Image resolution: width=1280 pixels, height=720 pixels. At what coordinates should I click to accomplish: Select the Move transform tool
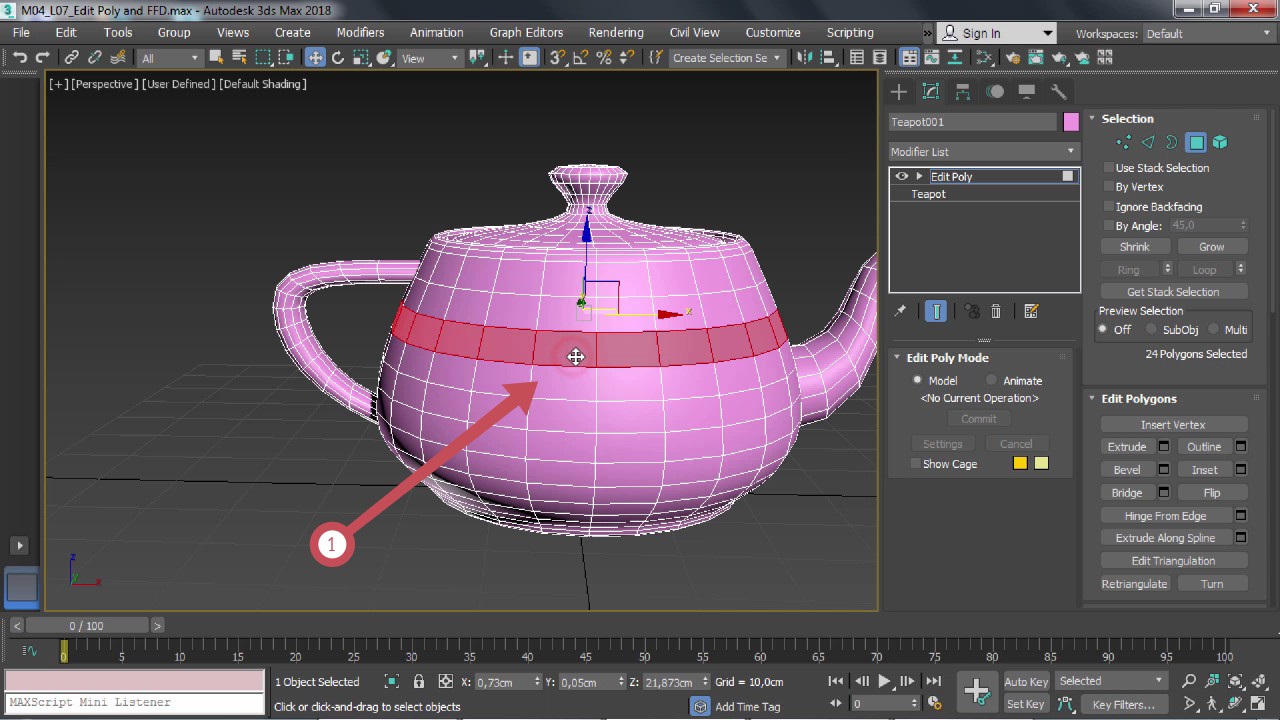(315, 58)
